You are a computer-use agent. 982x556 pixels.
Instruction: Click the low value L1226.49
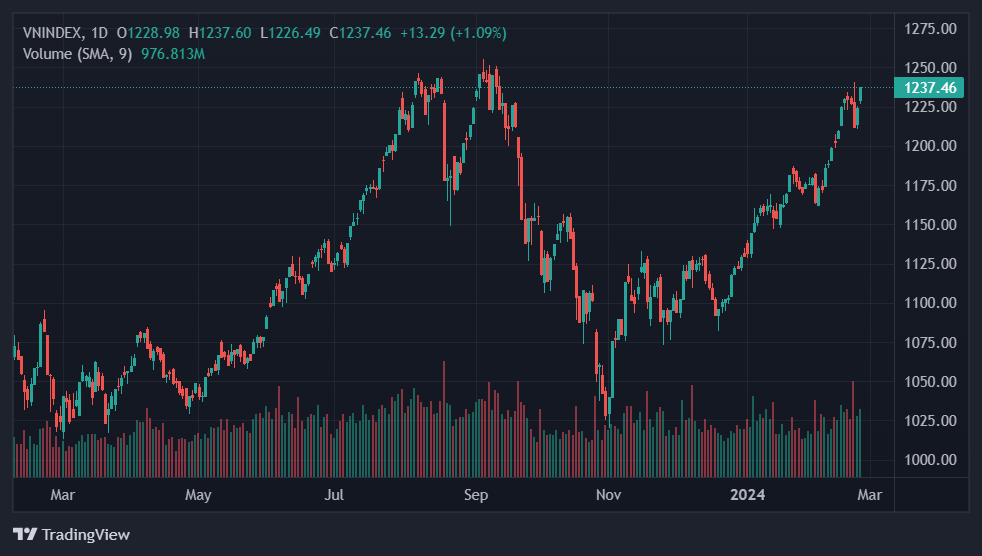point(290,33)
